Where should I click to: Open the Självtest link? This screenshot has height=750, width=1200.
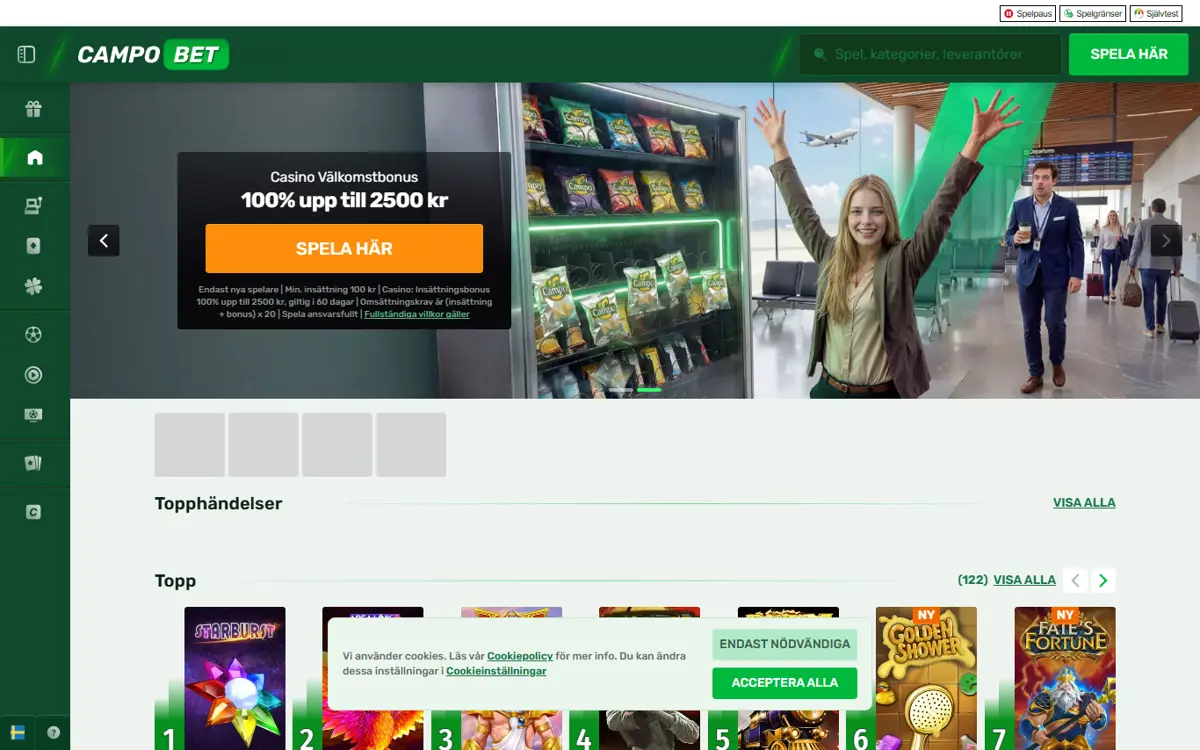point(1154,14)
